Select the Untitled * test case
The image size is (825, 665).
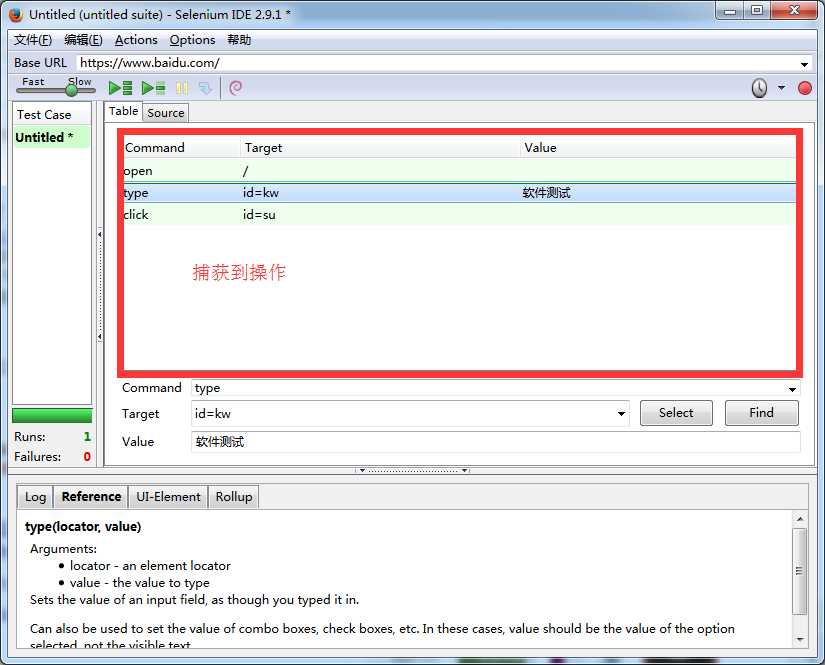point(52,137)
